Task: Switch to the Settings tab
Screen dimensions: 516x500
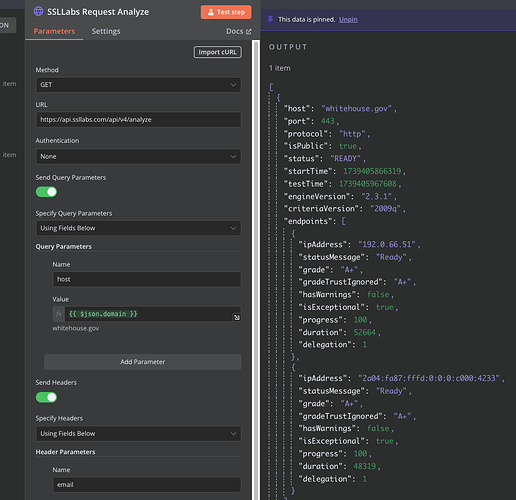Action: coord(106,31)
